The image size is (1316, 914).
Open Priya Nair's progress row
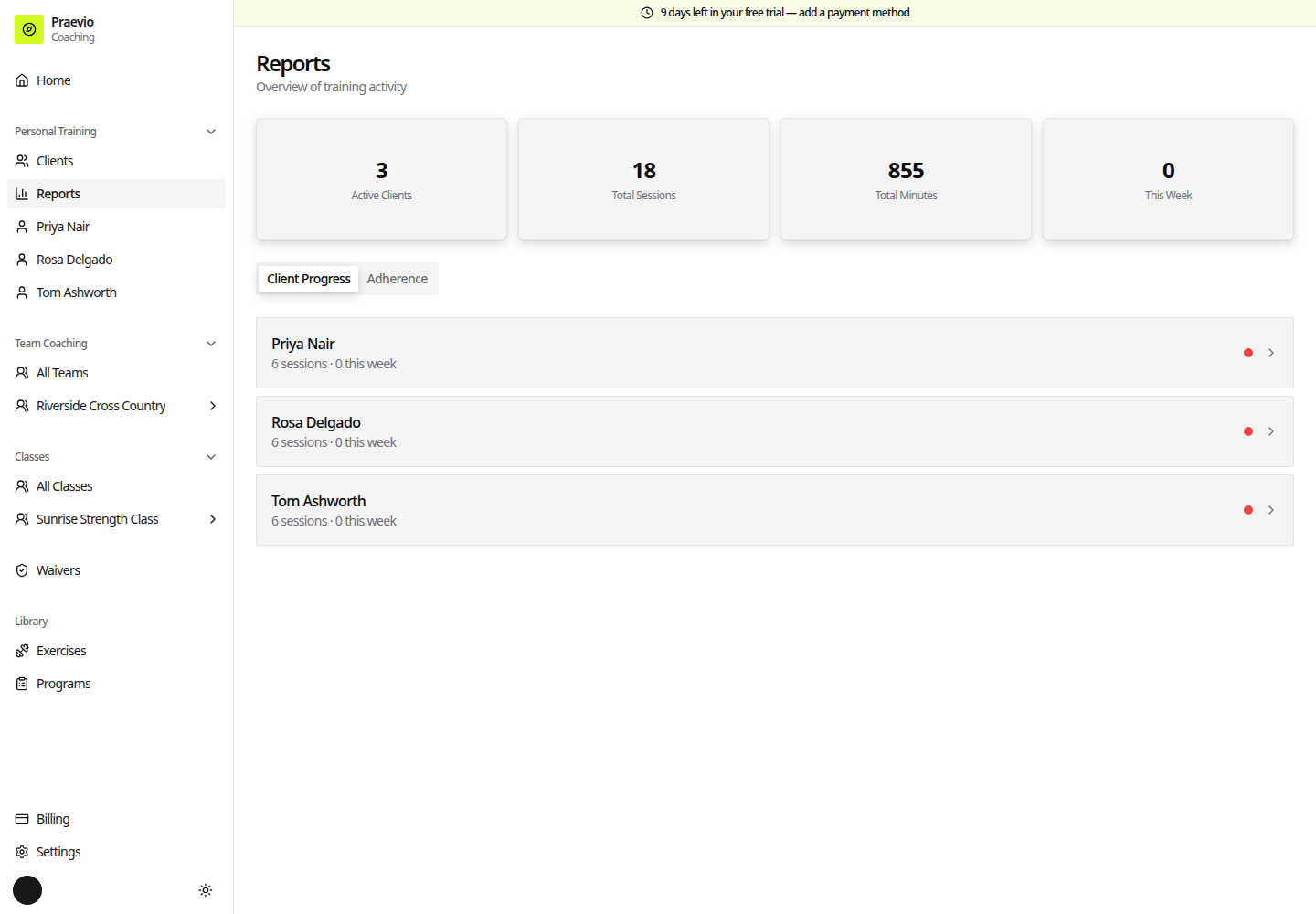click(775, 353)
